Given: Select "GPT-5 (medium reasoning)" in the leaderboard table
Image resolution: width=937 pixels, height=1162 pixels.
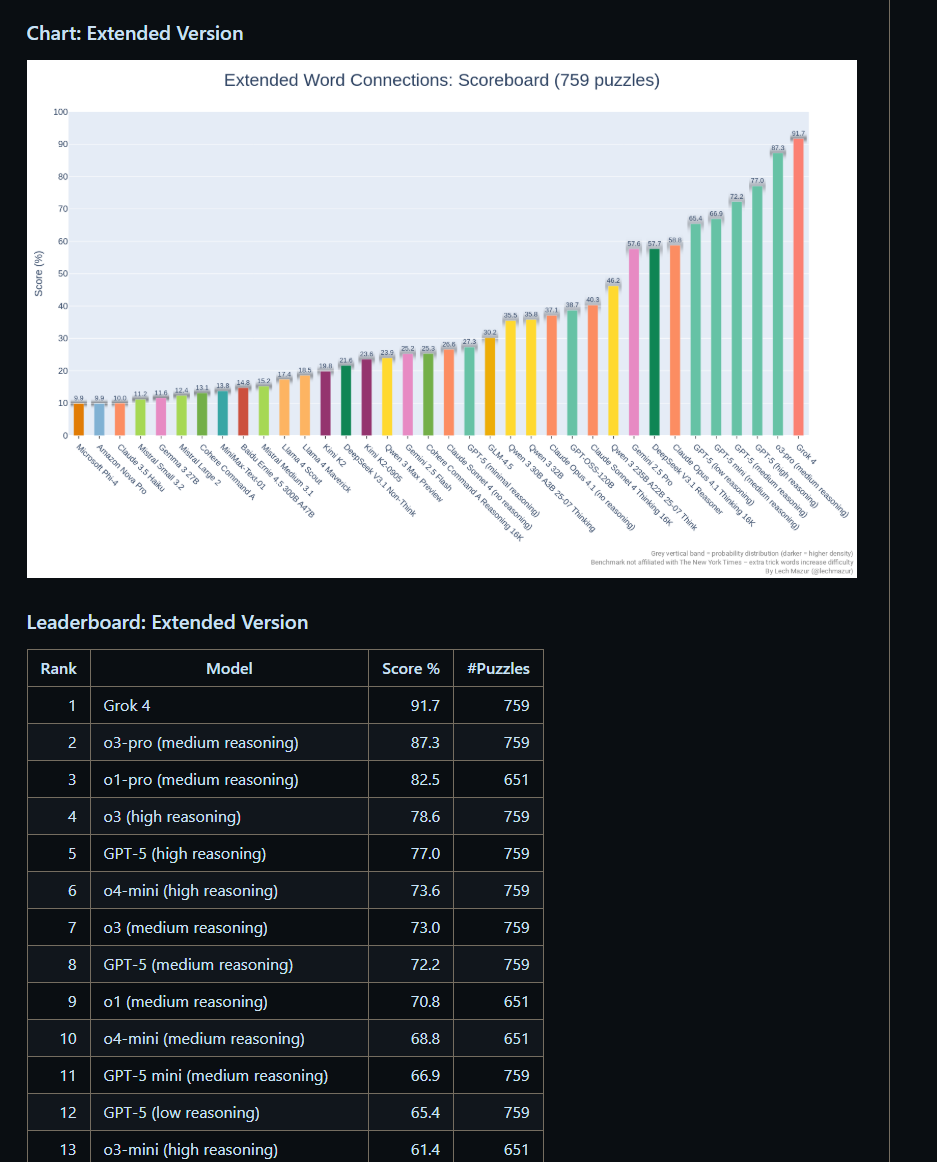Looking at the screenshot, I should click(229, 965).
